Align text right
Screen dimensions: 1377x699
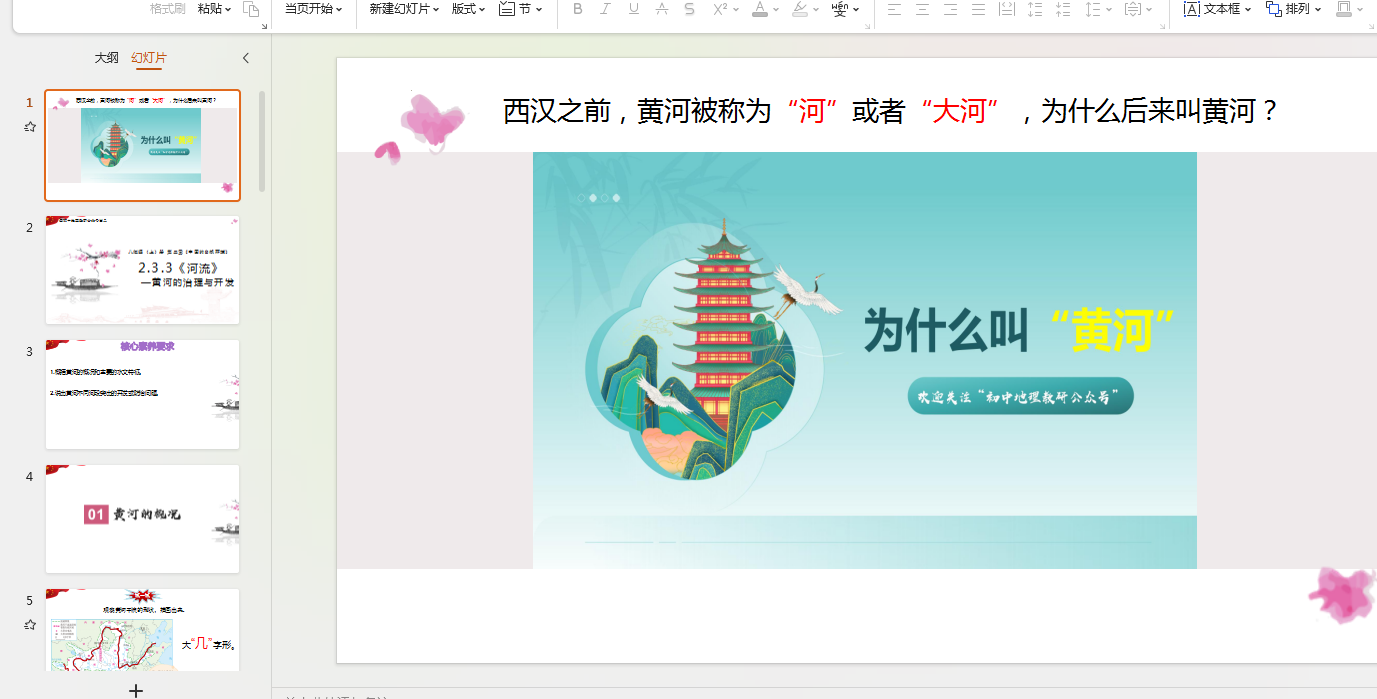tap(950, 9)
